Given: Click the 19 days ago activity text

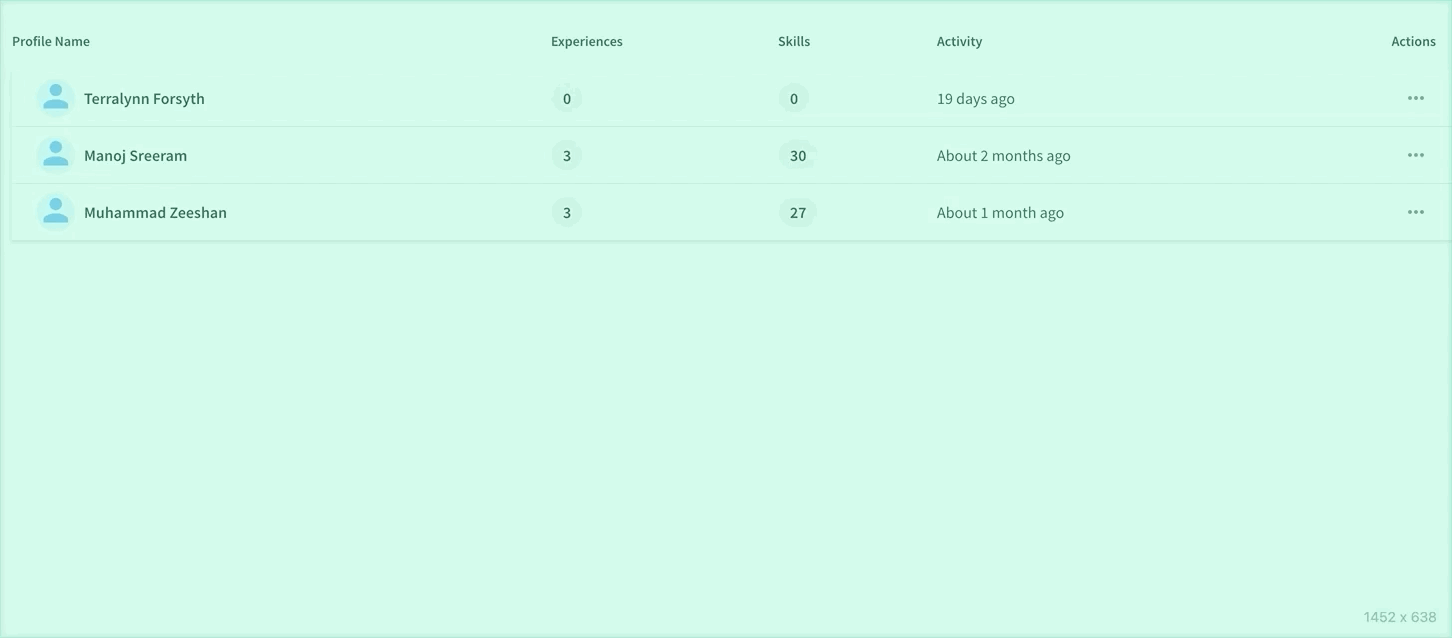Looking at the screenshot, I should 976,98.
